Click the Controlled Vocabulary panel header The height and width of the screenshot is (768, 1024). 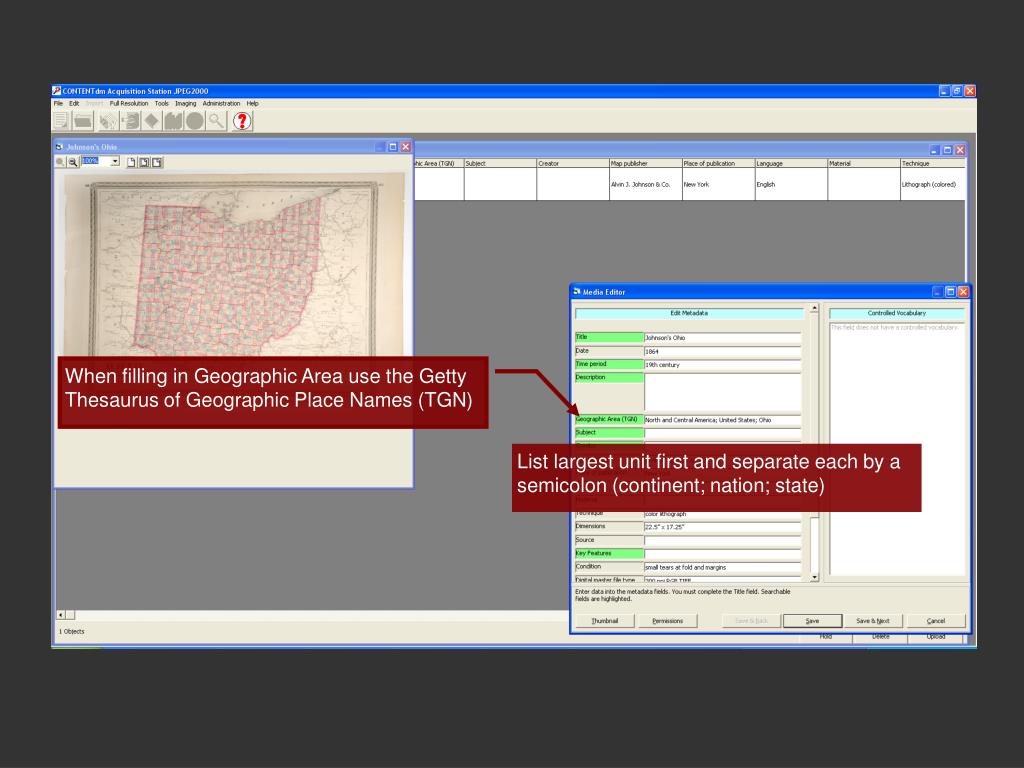[x=896, y=313]
